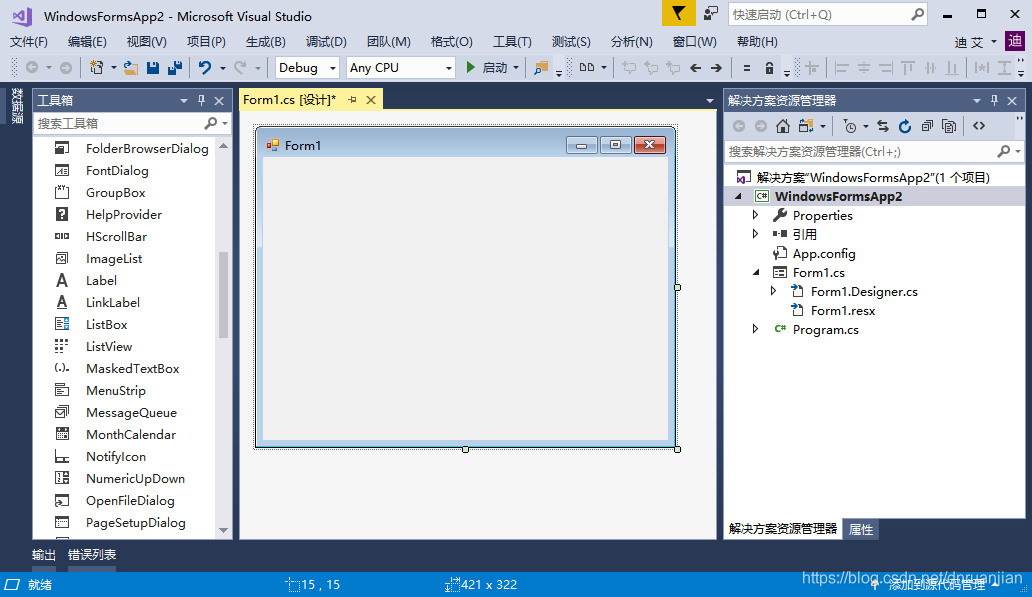The width and height of the screenshot is (1032, 597).
Task: Click the notification flag icon in title bar
Action: (x=679, y=14)
